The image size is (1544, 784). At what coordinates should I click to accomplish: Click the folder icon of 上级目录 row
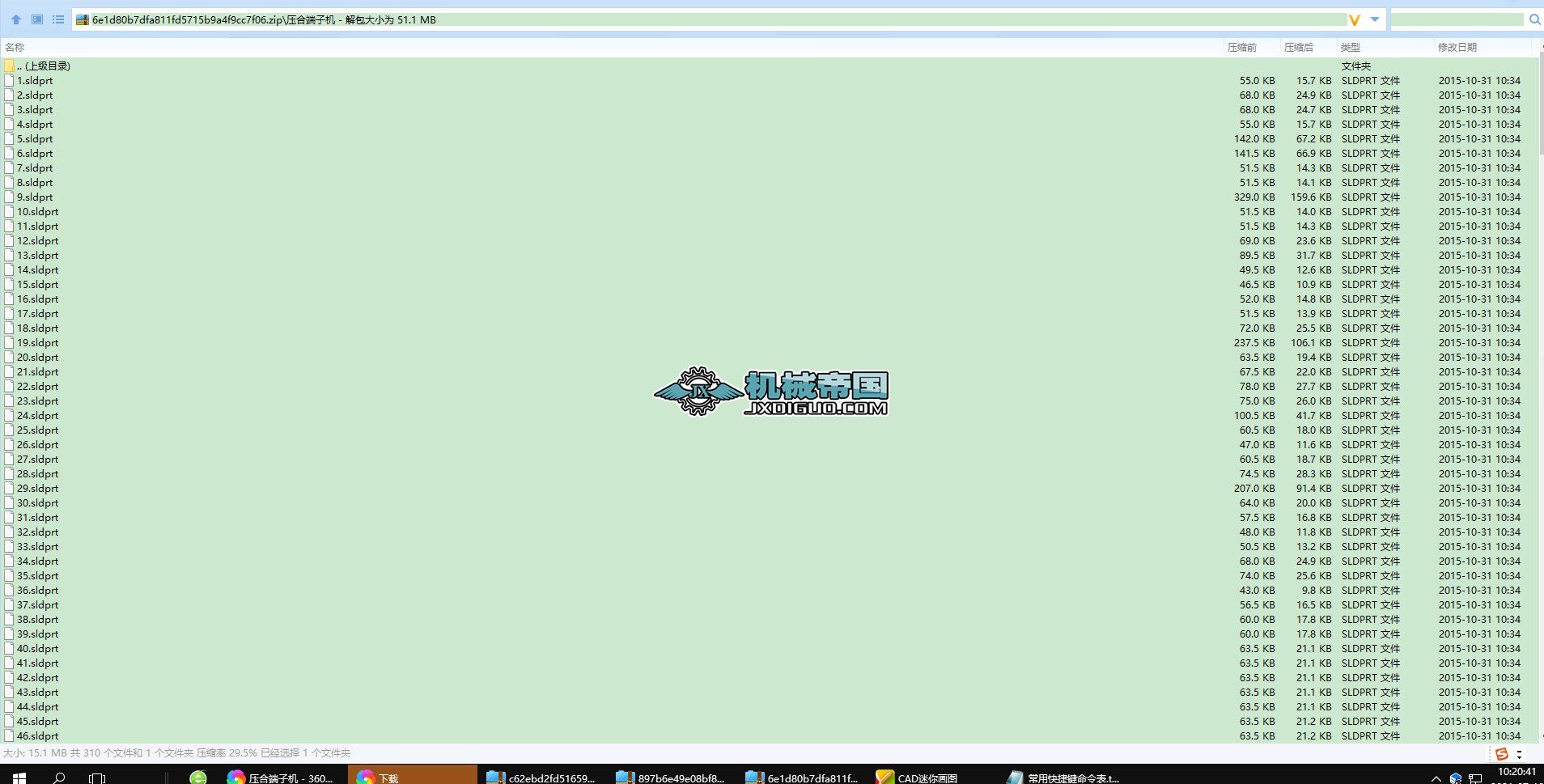(x=9, y=66)
